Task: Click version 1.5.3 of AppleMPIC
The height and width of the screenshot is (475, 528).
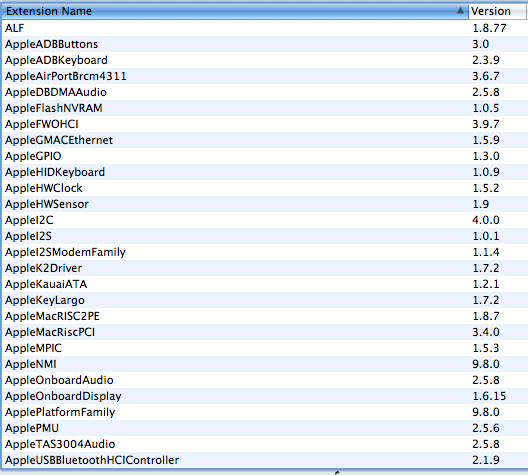Action: click(x=486, y=348)
